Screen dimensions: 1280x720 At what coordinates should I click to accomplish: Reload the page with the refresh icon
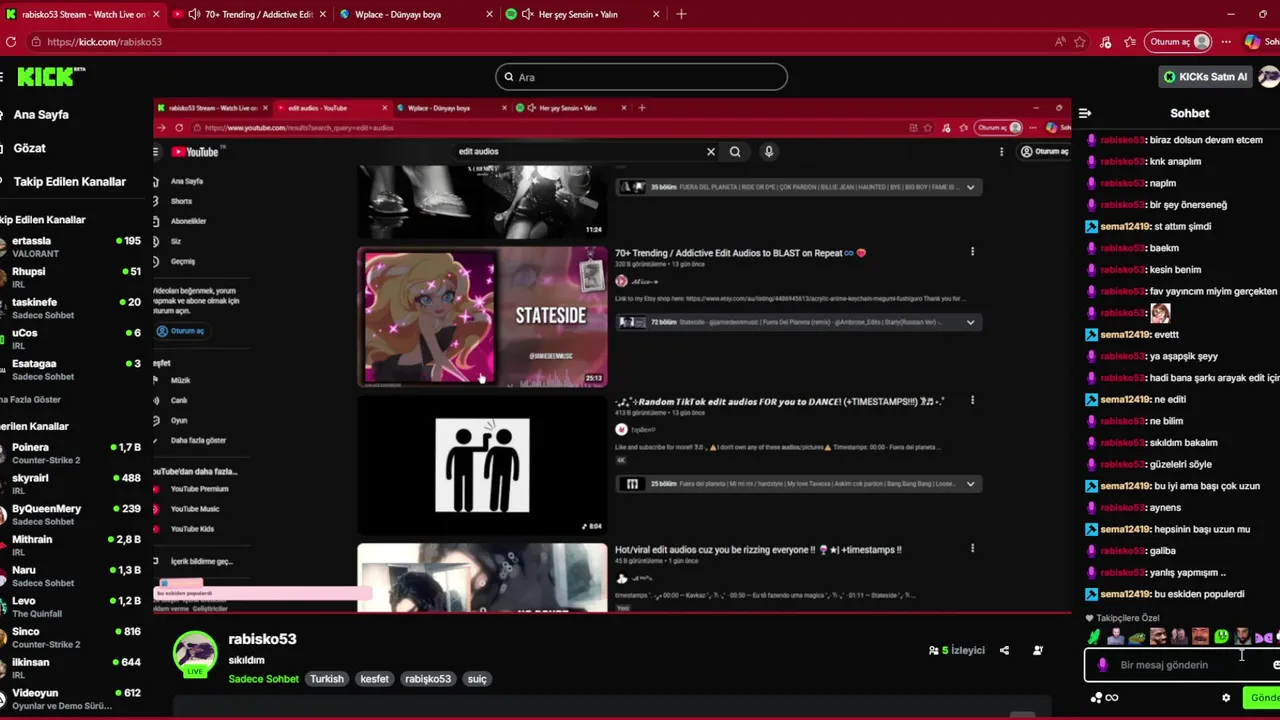(11, 42)
